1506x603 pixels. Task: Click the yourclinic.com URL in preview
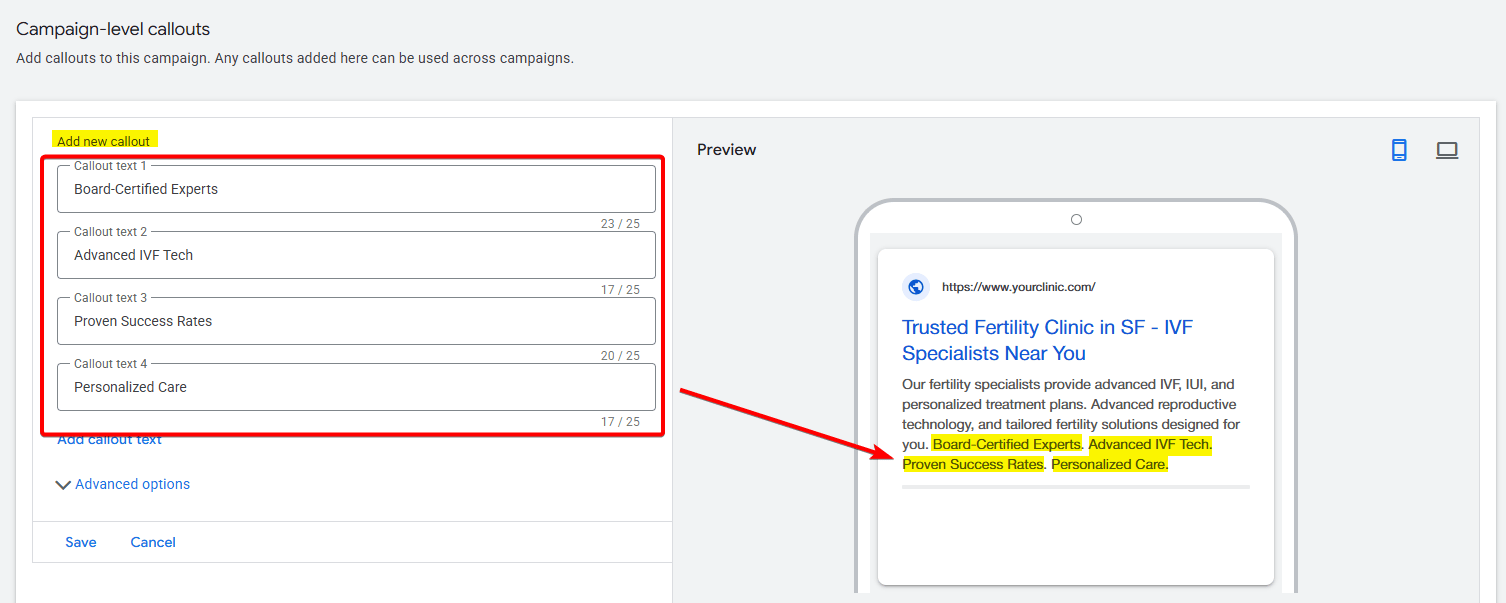[x=1018, y=287]
